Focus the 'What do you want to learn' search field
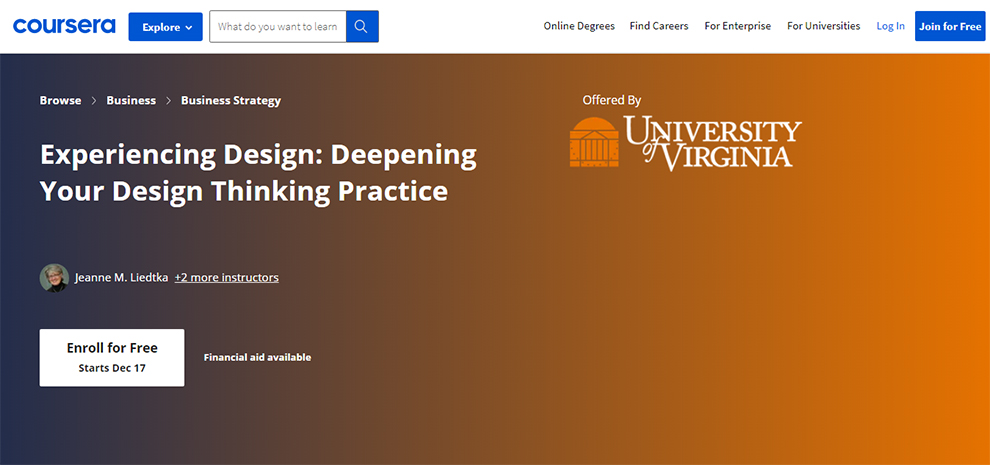Viewport: 990px width, 465px height. [278, 27]
